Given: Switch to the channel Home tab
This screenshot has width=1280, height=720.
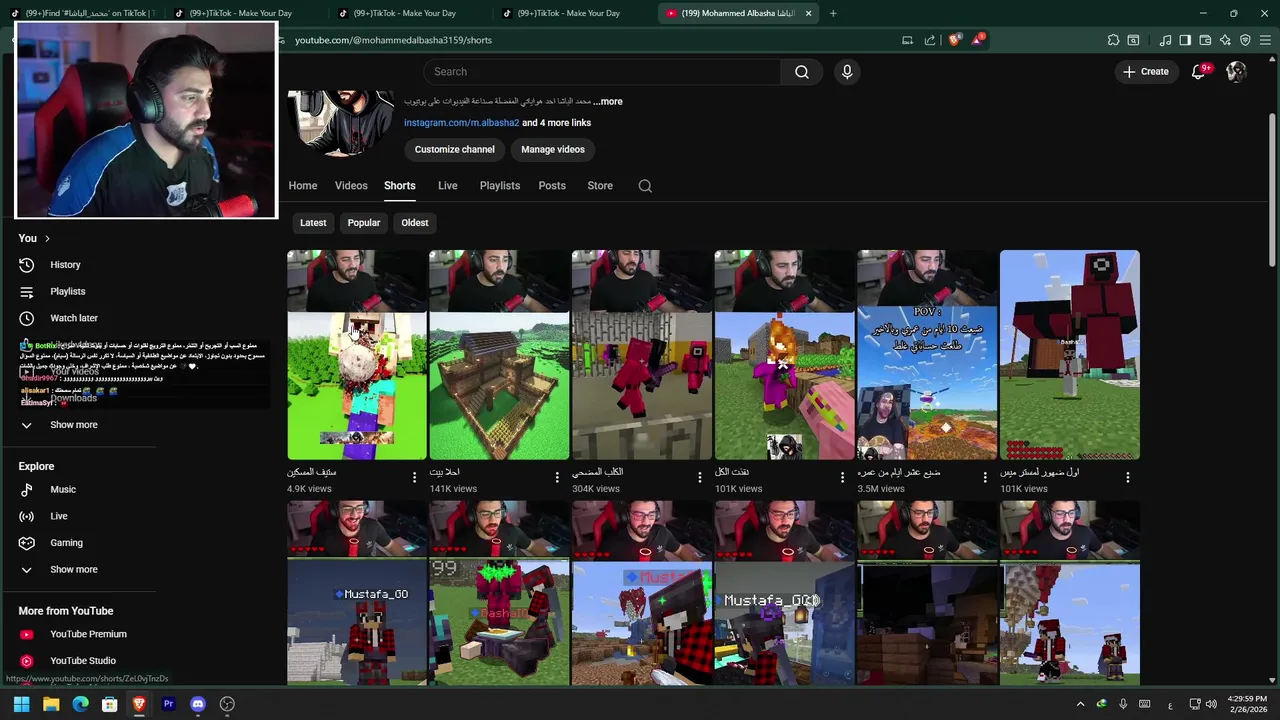Looking at the screenshot, I should coord(303,186).
